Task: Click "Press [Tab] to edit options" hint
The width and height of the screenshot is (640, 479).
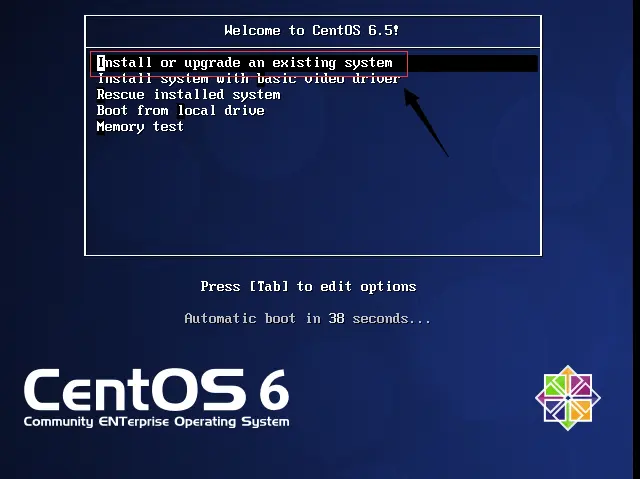Action: pyautogui.click(x=308, y=286)
